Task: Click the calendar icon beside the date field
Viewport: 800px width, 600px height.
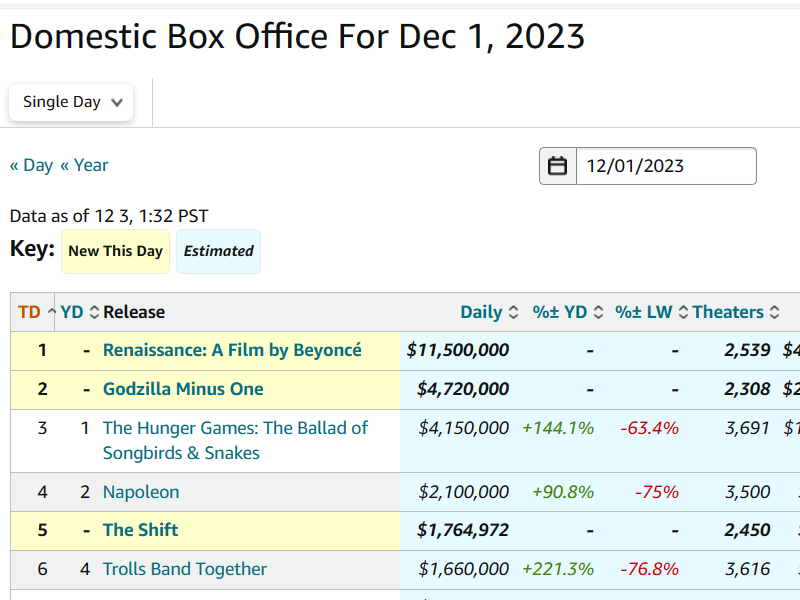Action: 558,166
